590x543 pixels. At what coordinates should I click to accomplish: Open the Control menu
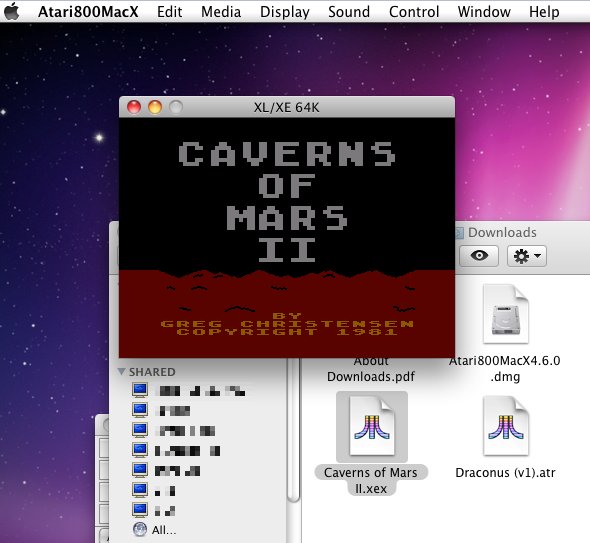coord(414,12)
